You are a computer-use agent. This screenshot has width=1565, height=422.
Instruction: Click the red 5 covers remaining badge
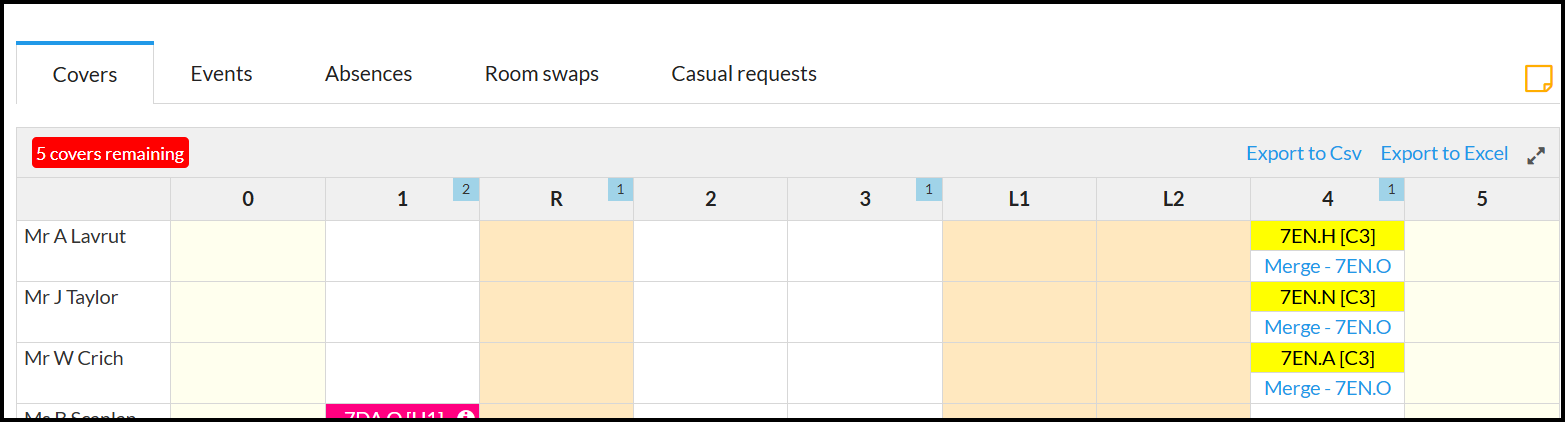(110, 153)
